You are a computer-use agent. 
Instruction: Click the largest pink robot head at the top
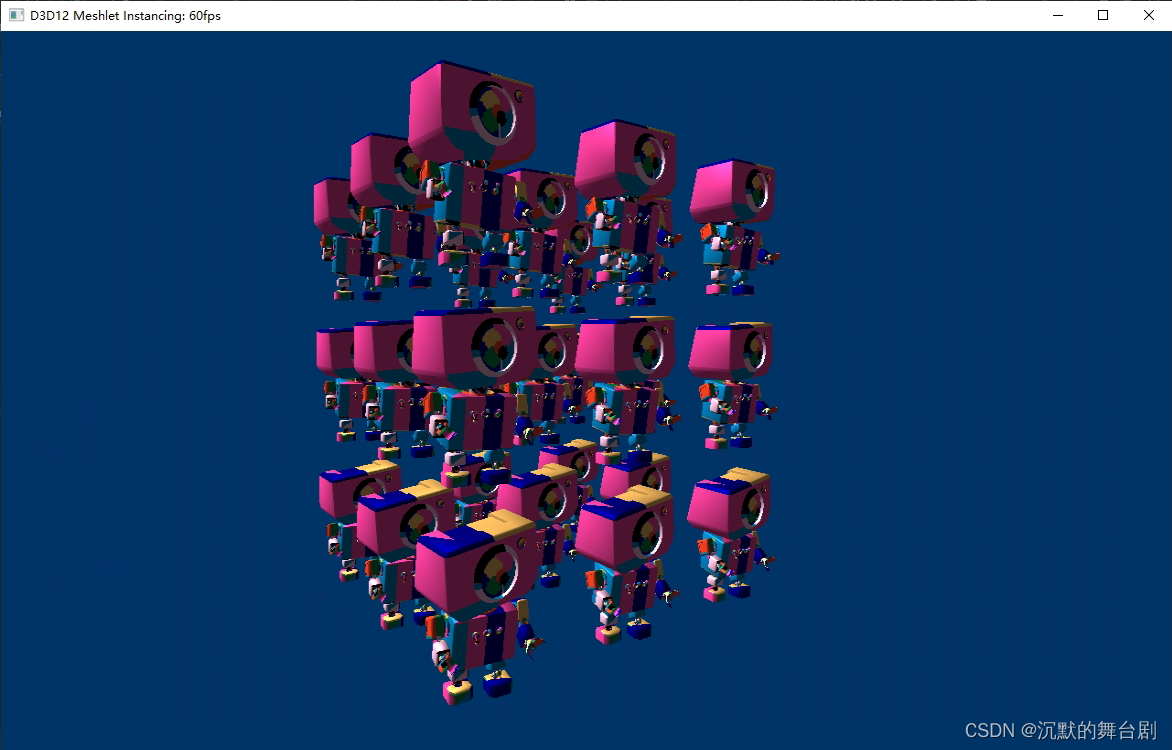[x=470, y=110]
